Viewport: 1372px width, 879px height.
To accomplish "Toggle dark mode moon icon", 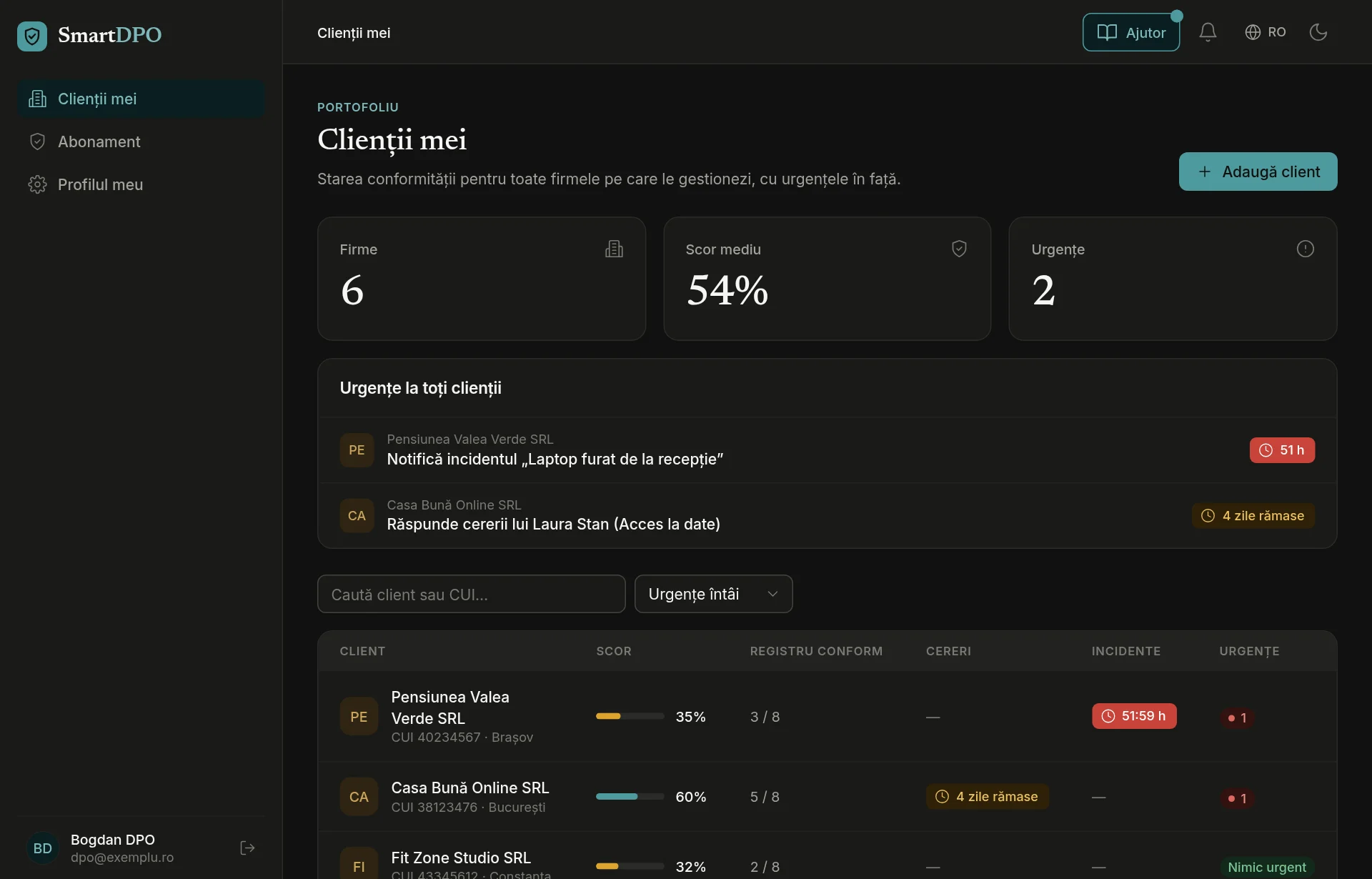I will (1318, 32).
